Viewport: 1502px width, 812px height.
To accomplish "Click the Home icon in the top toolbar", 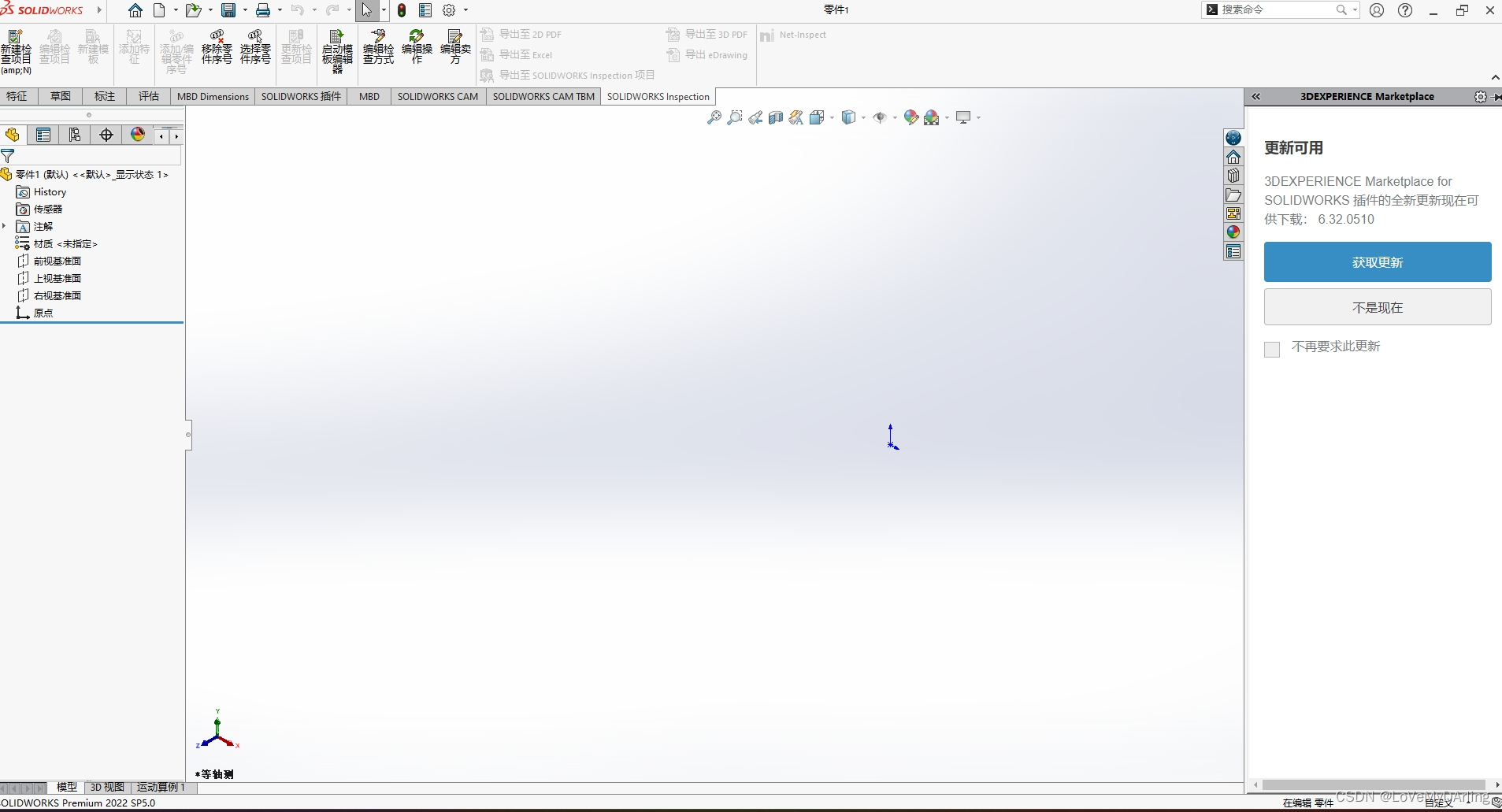I will (x=135, y=10).
